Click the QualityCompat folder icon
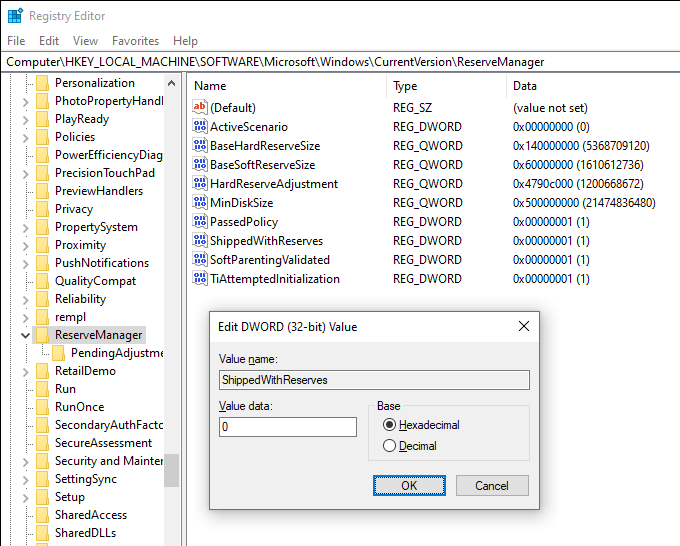Image resolution: width=680 pixels, height=546 pixels. pyautogui.click(x=42, y=281)
